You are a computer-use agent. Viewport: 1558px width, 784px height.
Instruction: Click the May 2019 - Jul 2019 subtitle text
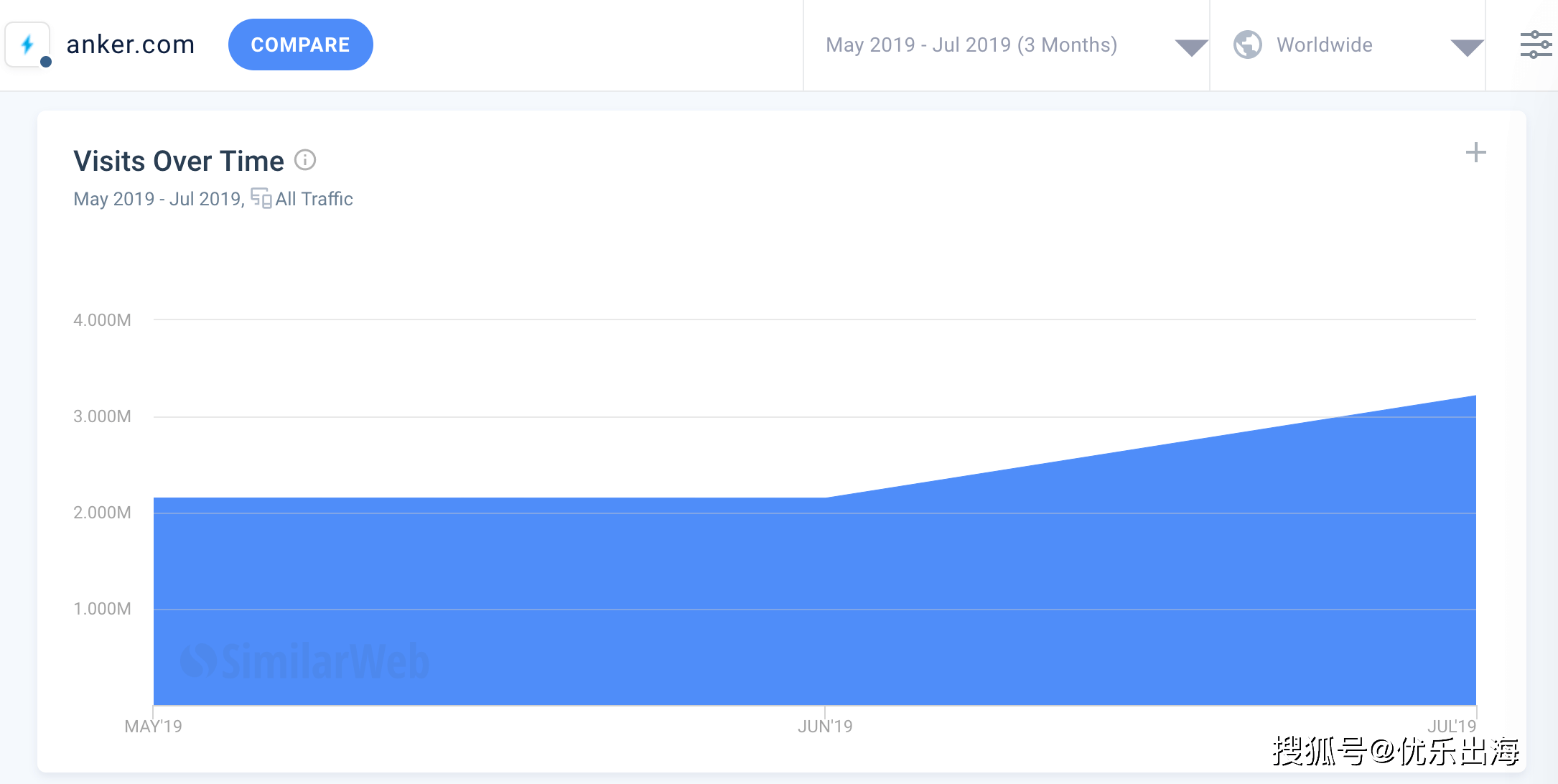(159, 199)
